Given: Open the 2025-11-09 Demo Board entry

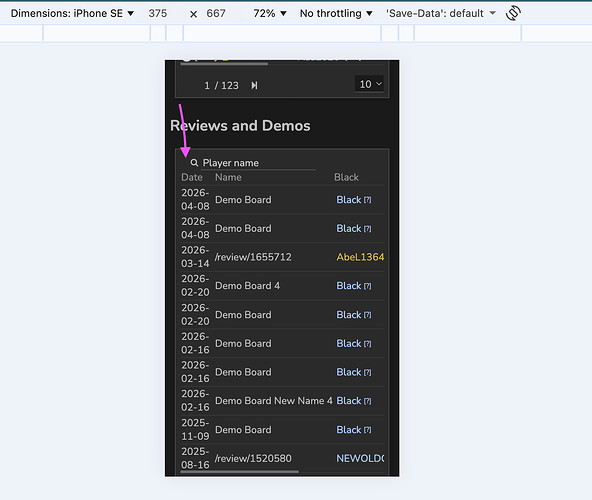Looking at the screenshot, I should [x=243, y=430].
